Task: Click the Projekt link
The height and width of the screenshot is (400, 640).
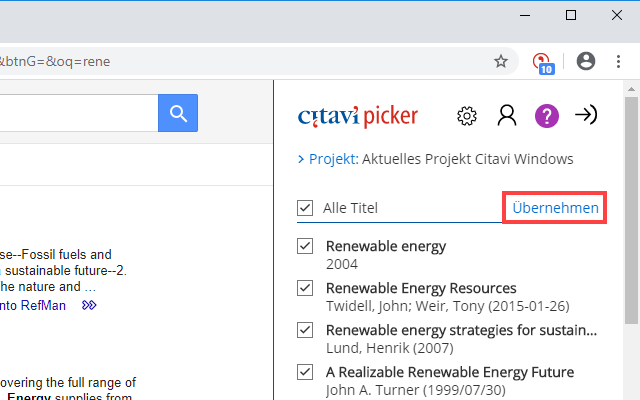Action: (x=332, y=158)
